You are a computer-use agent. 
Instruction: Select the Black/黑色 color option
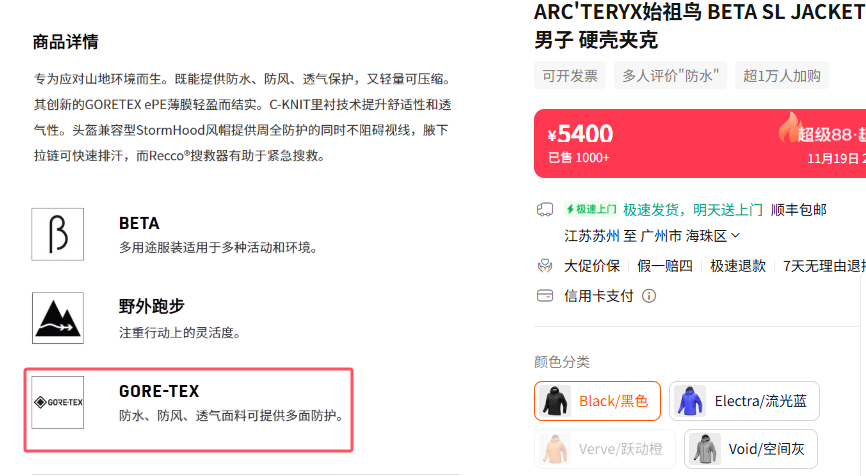pyautogui.click(x=598, y=401)
